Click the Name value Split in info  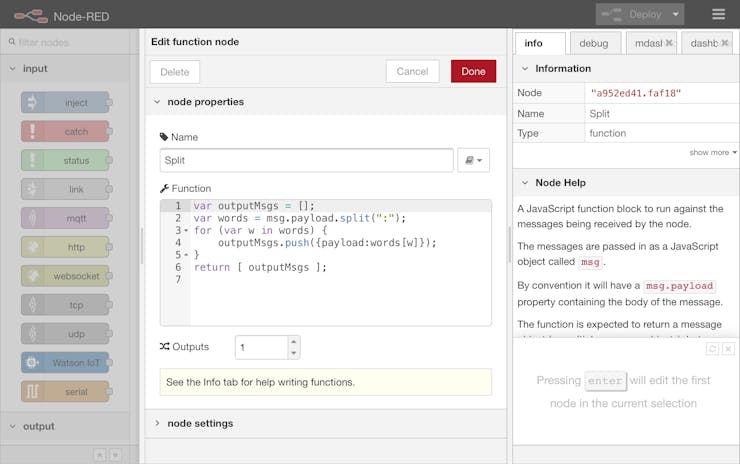pos(599,114)
